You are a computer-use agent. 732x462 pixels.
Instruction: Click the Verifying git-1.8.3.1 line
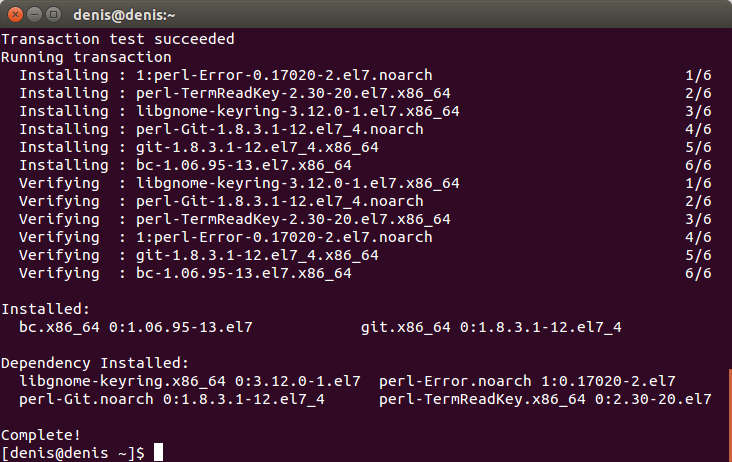(365, 255)
